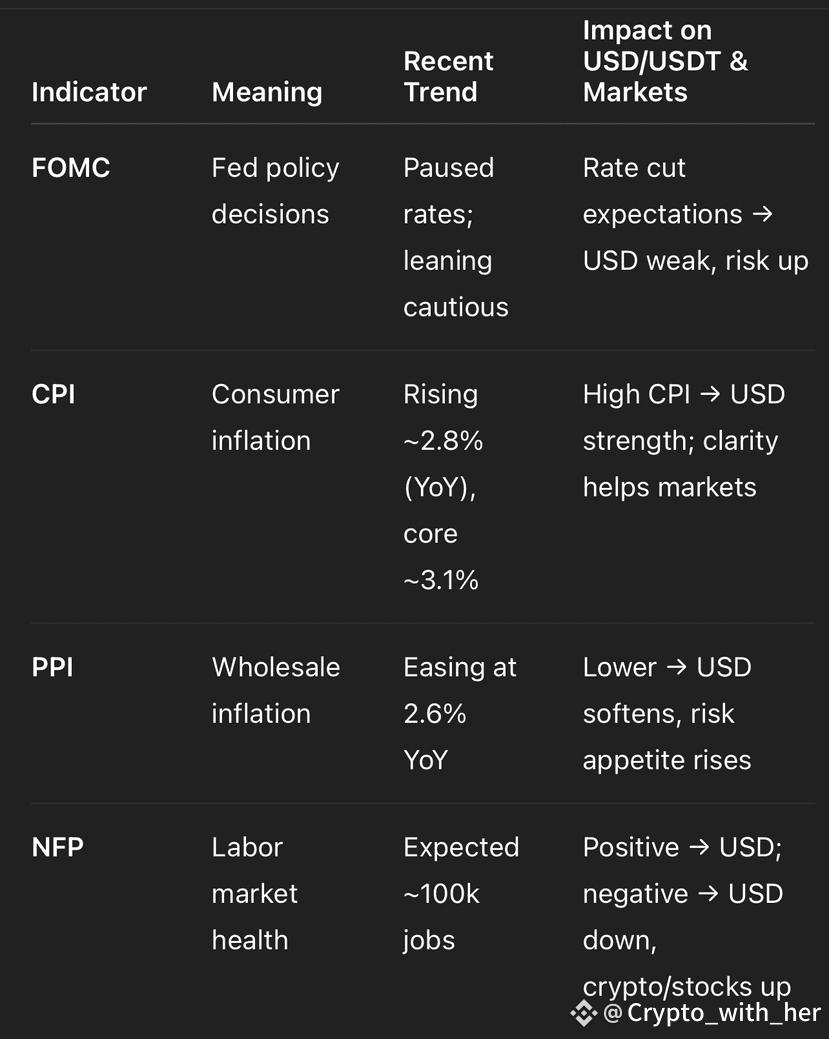Click the Paused rates; leaning cautious cell
Screen dimensions: 829x1039
[456, 237]
